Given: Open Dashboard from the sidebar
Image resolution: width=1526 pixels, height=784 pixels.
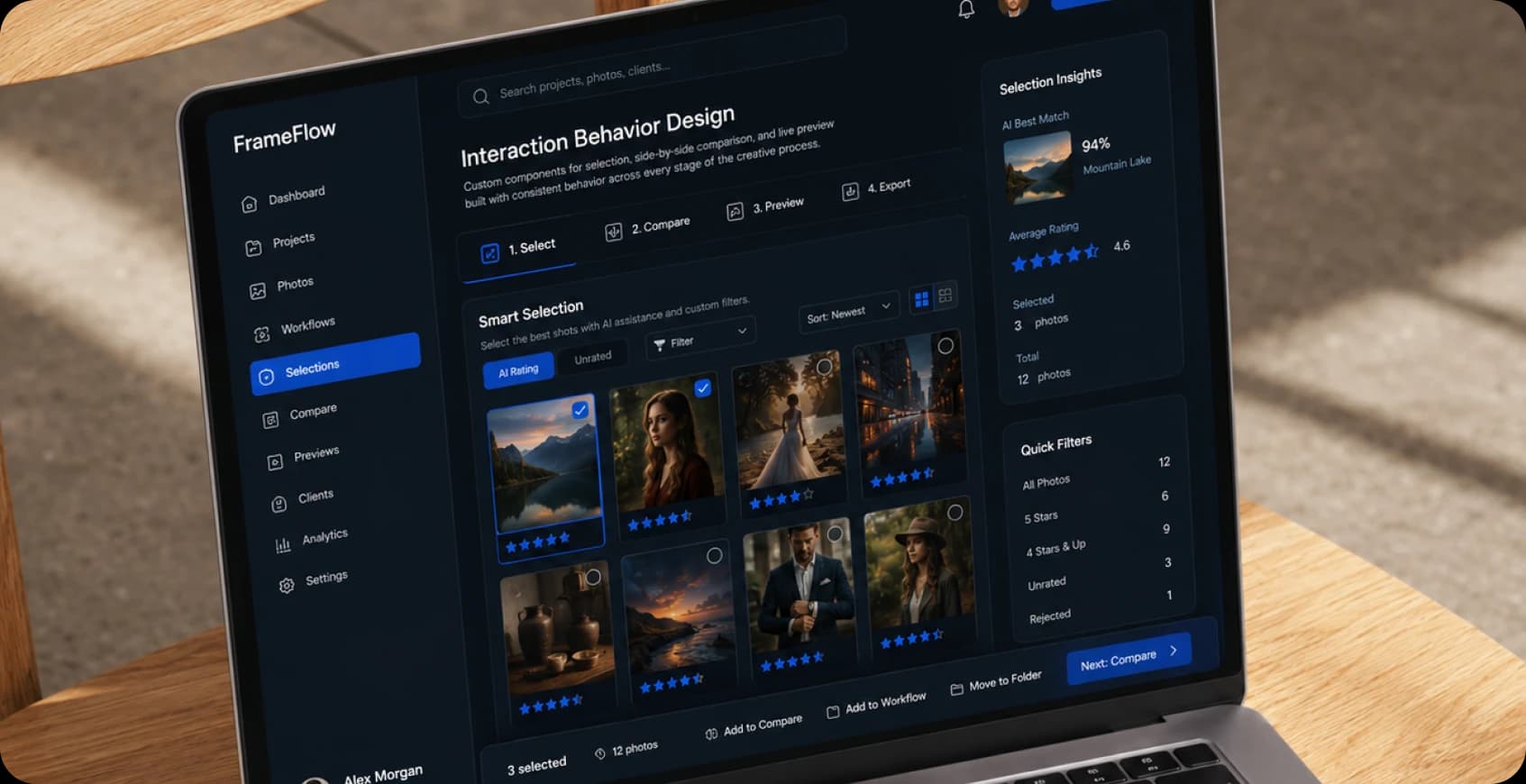Looking at the screenshot, I should [284, 198].
